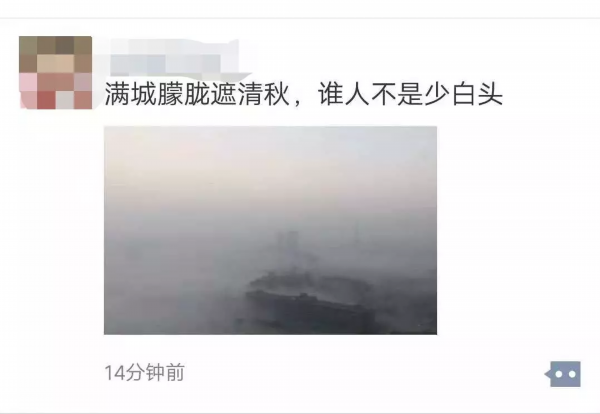Image resolution: width=600 pixels, height=414 pixels.
Task: Select the caption starting with 满城朦胧
Action: pyautogui.click(x=303, y=93)
